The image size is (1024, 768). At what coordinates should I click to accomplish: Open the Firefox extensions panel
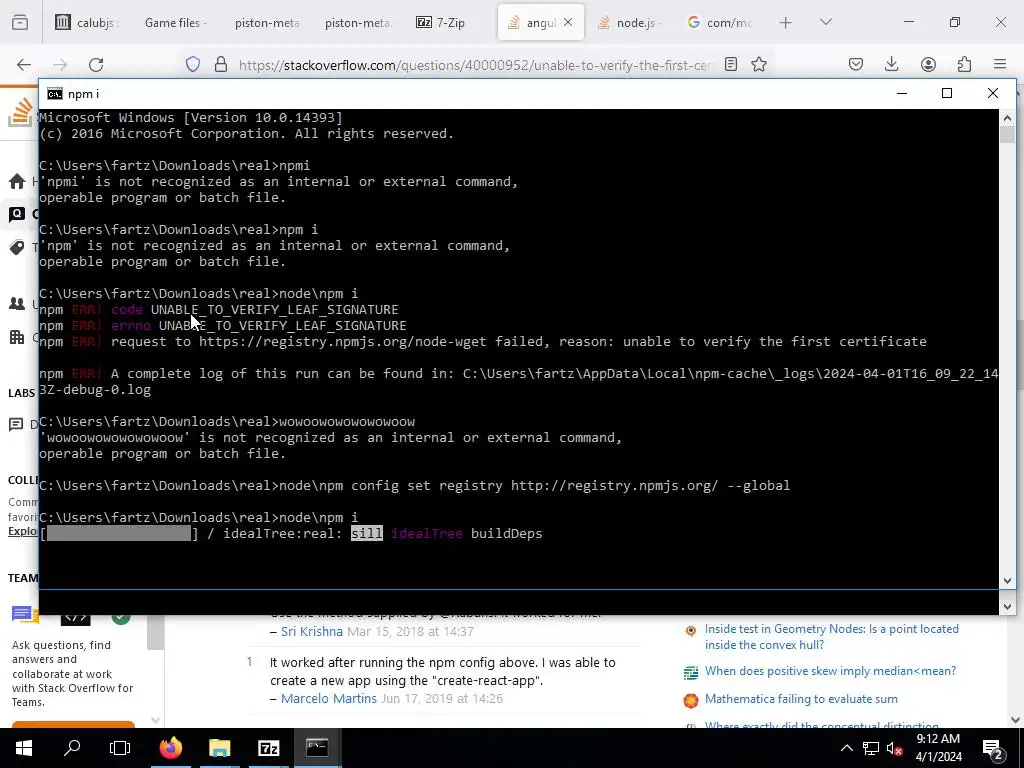point(964,64)
